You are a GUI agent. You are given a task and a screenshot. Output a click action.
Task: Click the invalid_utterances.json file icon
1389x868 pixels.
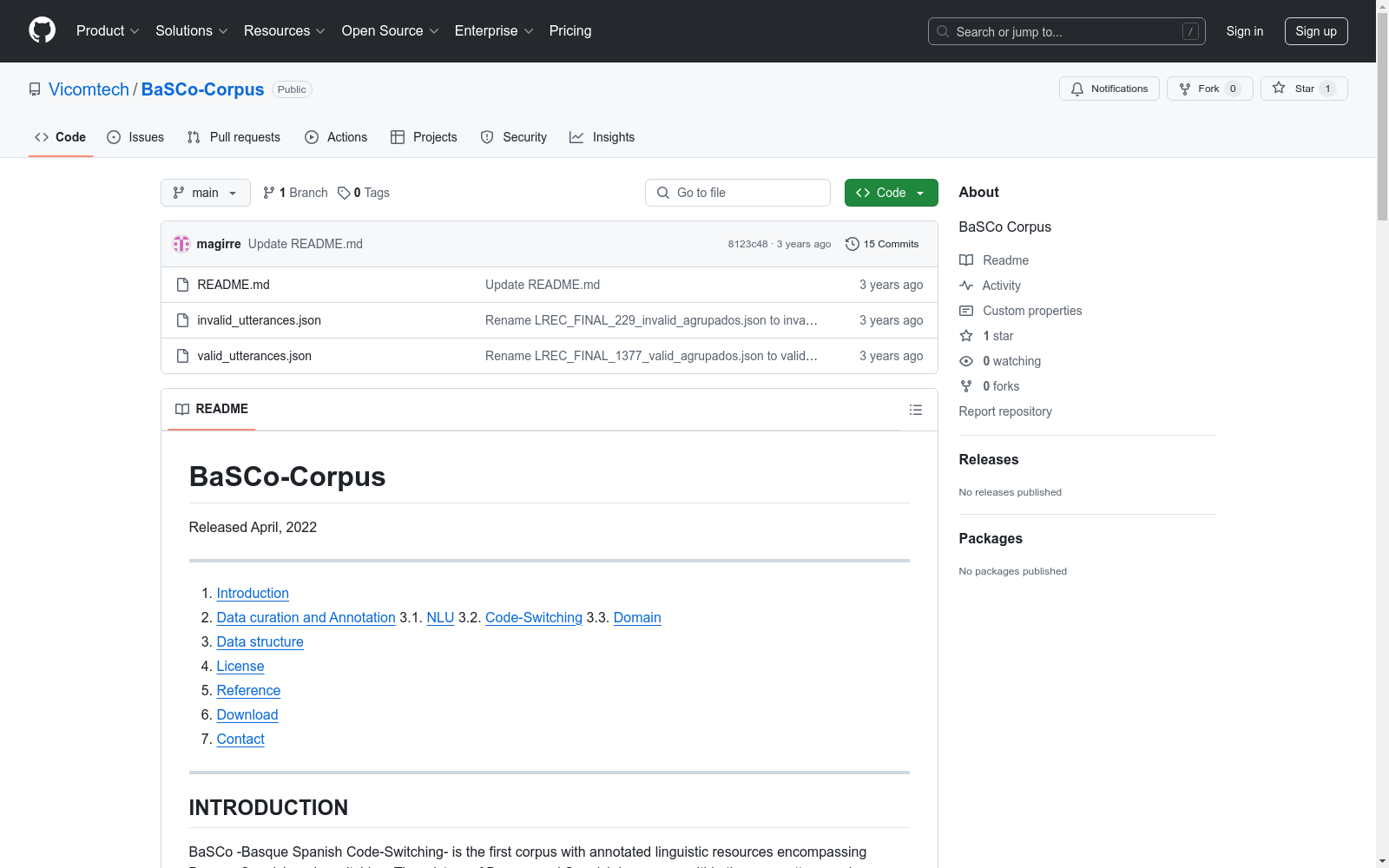pos(182,320)
